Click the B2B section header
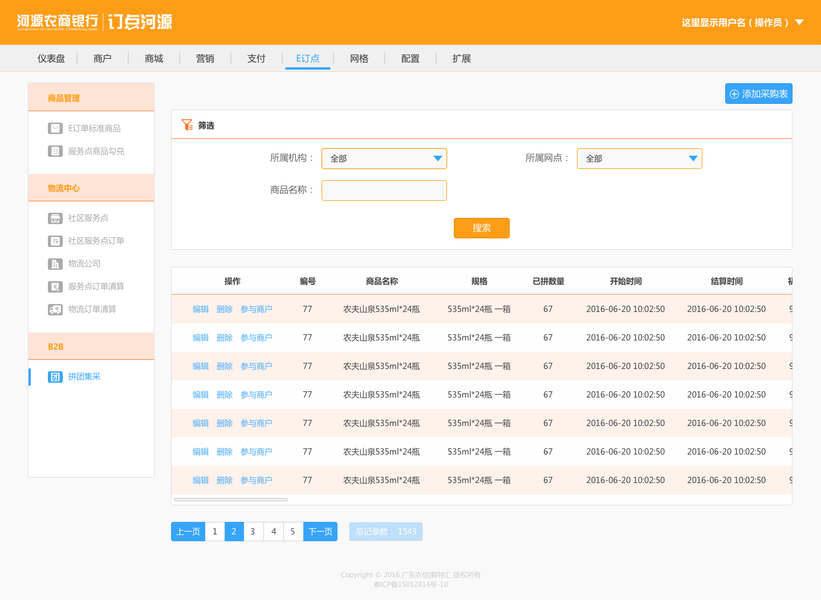 pos(91,347)
